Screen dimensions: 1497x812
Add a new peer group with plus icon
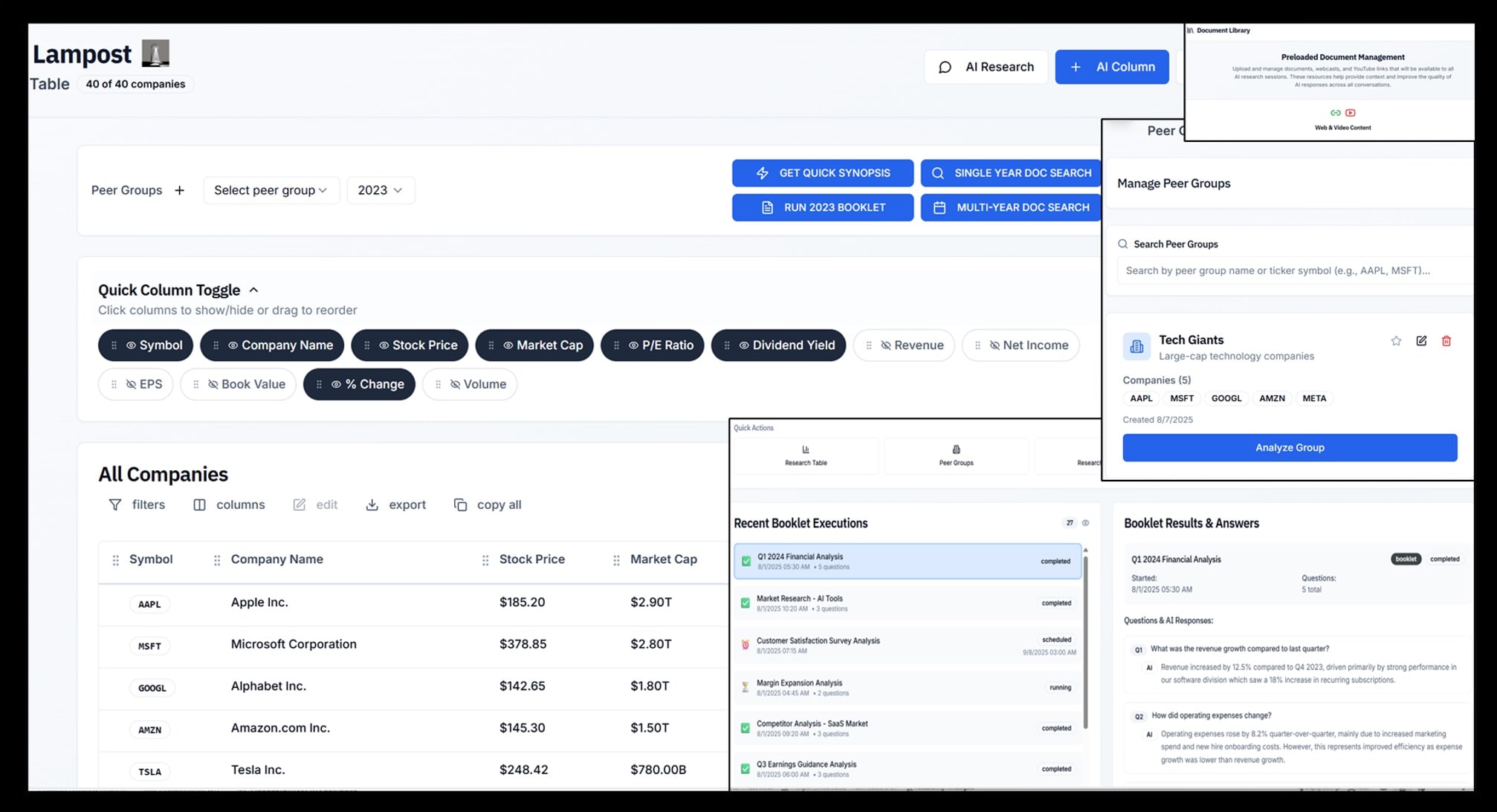(x=179, y=190)
